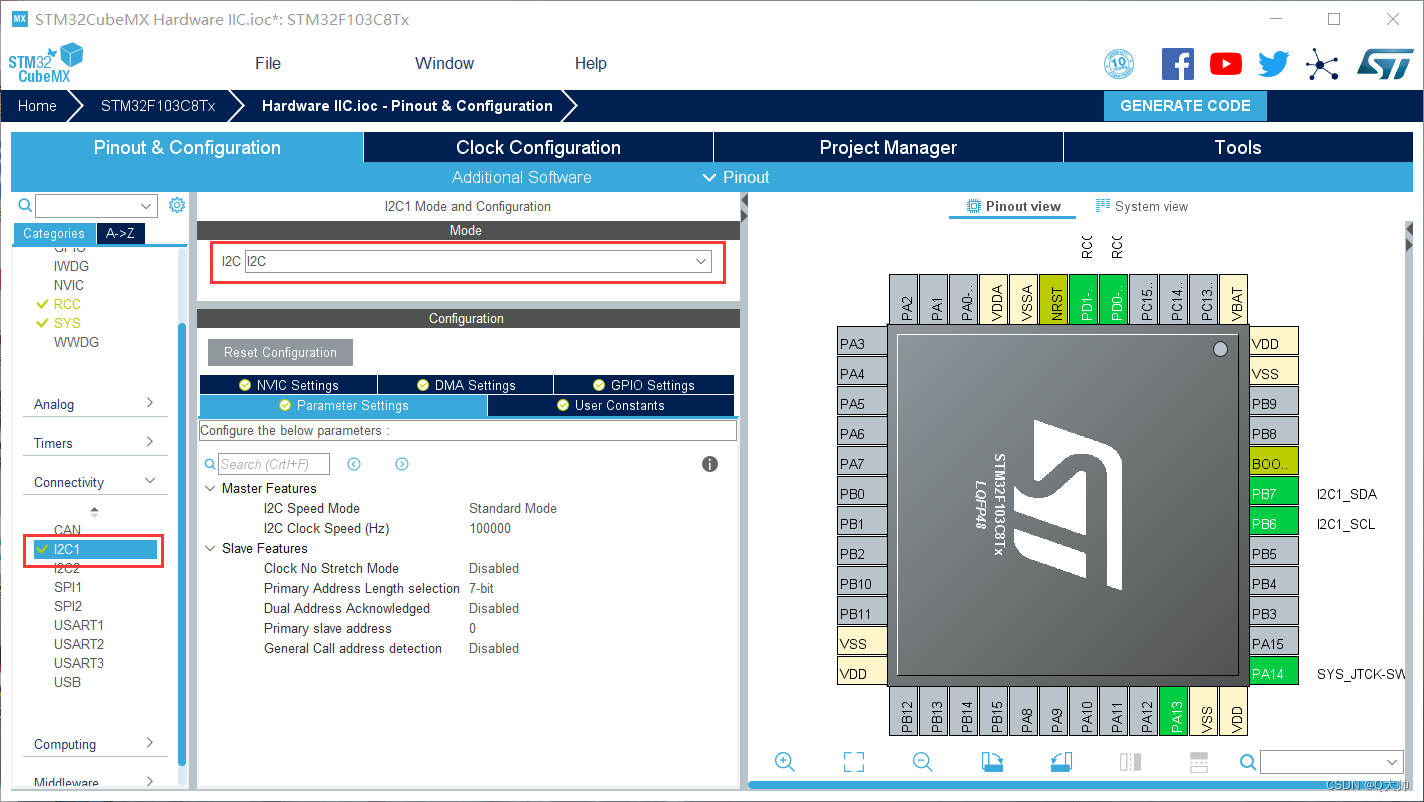Rotate pinout view counter-clockwise icon

coord(1062,762)
